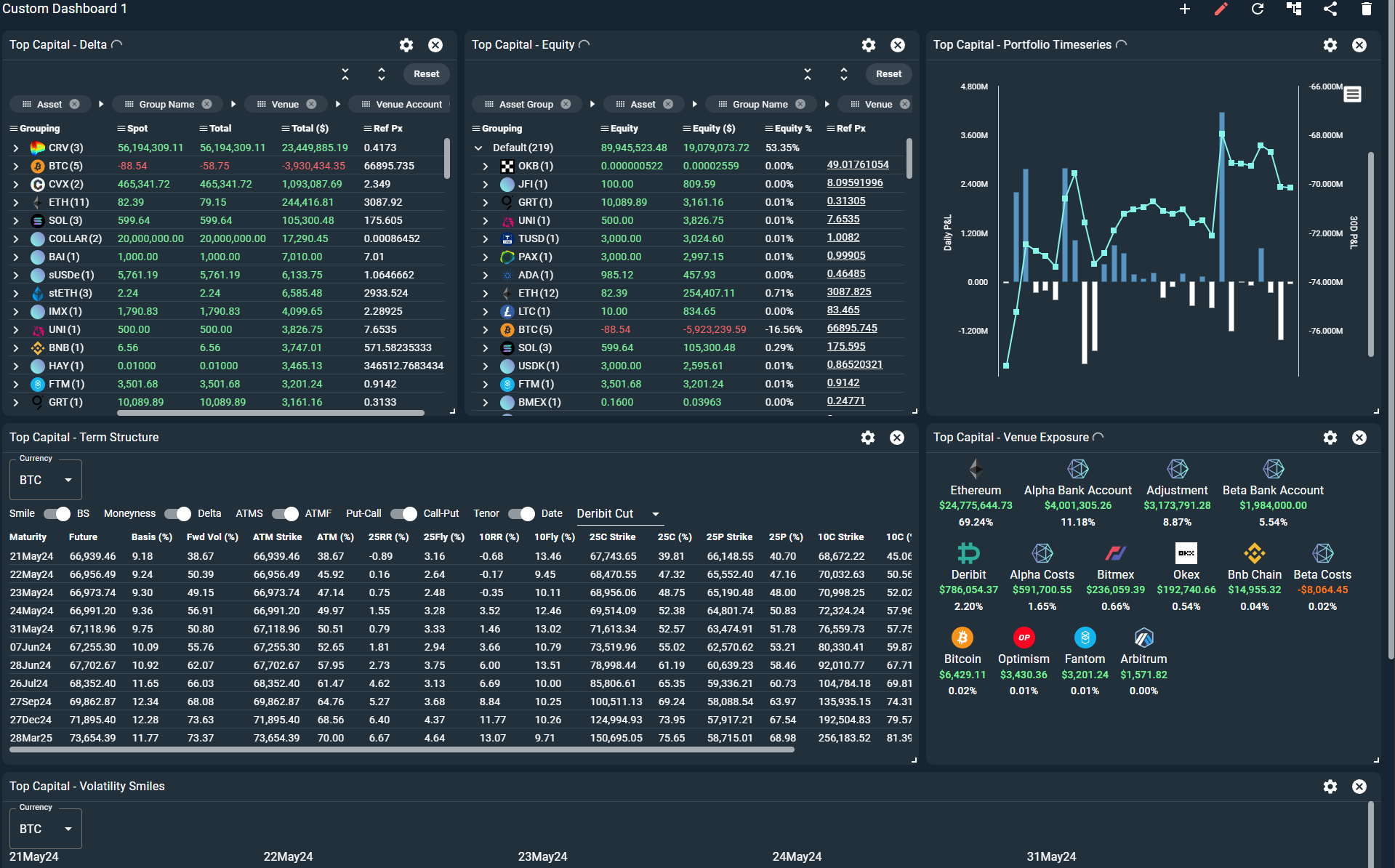The height and width of the screenshot is (868, 1395).
Task: Toggle the ATMS / ATMF switch
Action: (x=285, y=514)
